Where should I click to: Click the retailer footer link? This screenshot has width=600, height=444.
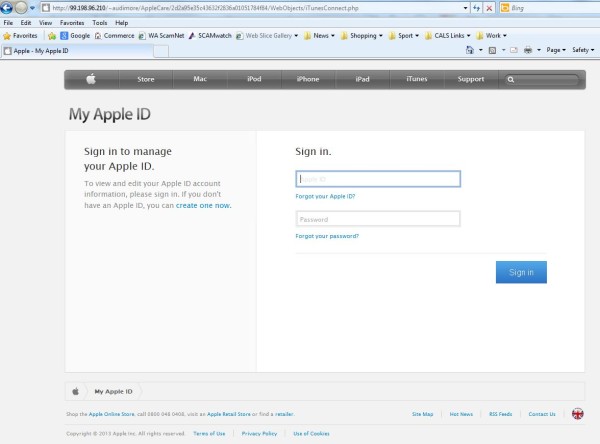(284, 414)
